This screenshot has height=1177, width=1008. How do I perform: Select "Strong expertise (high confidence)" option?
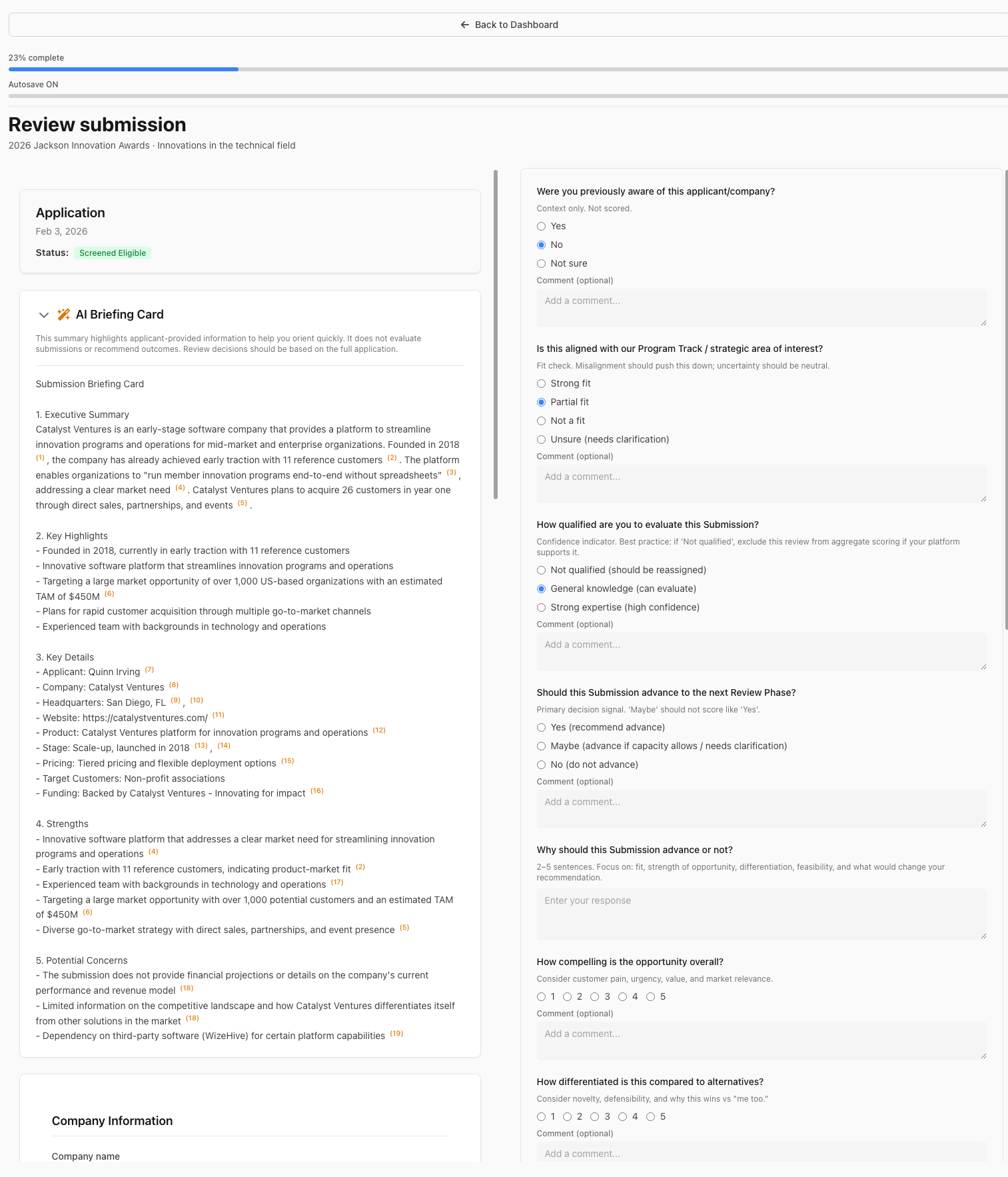(x=542, y=607)
